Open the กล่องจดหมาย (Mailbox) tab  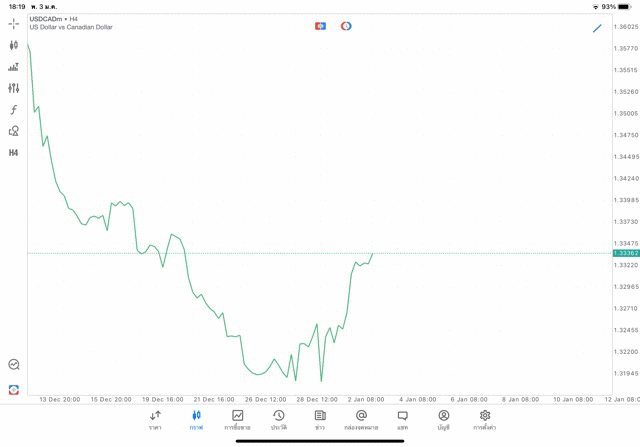[361, 419]
